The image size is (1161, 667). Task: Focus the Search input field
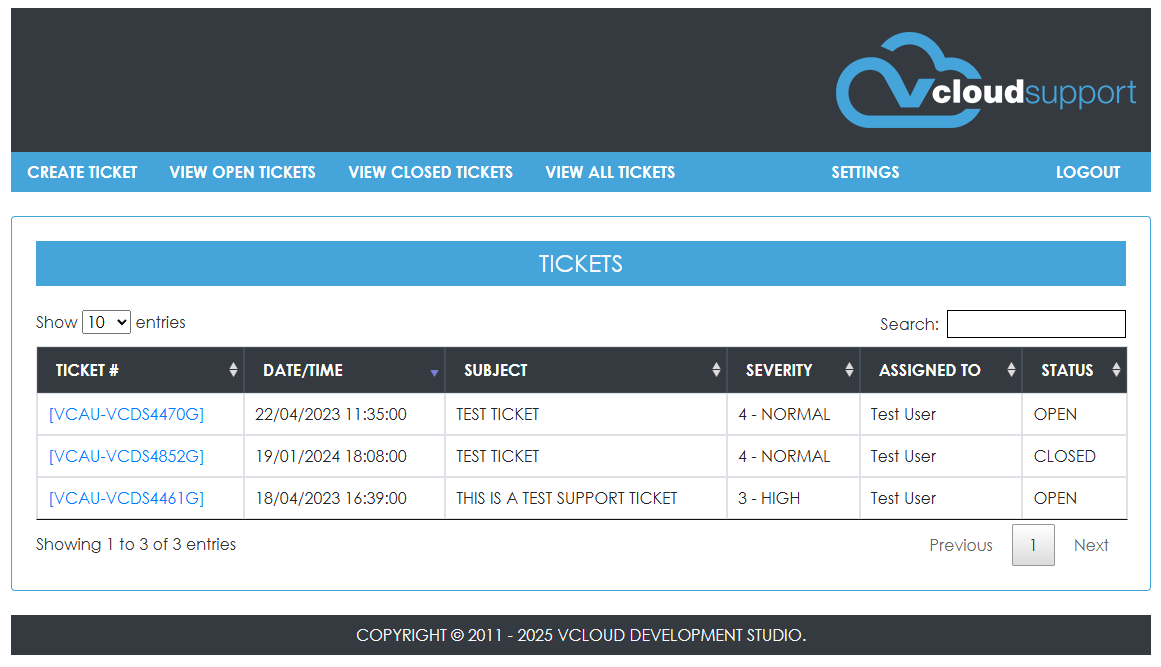pos(1036,324)
